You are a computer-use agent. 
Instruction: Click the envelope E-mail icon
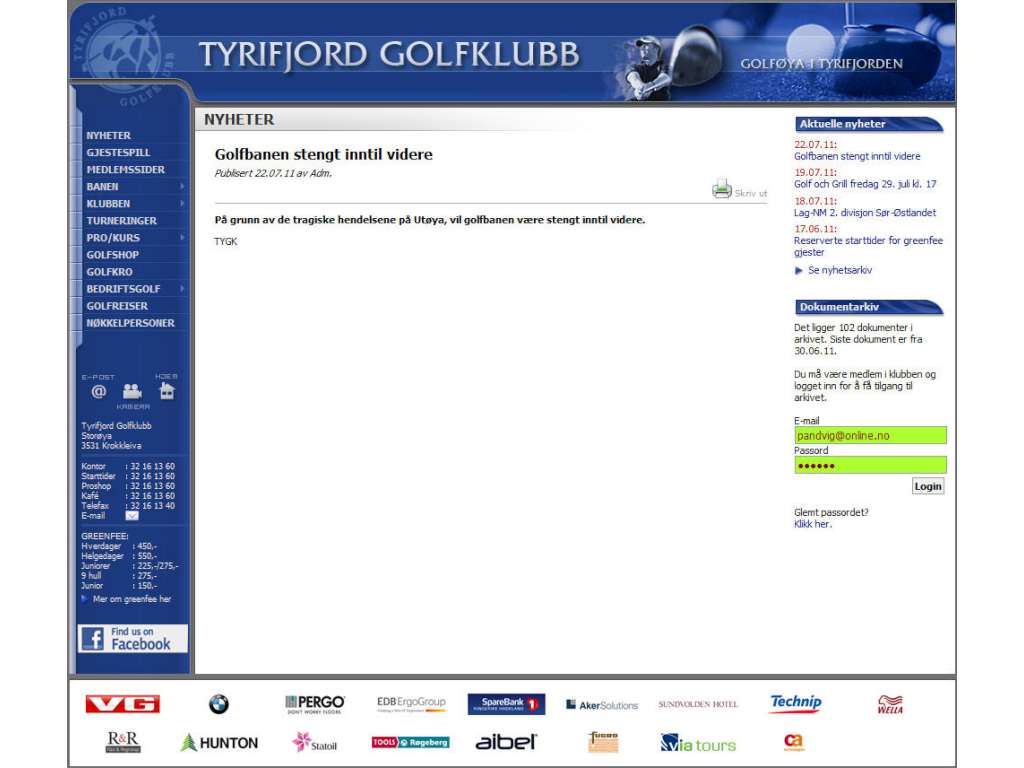click(132, 516)
